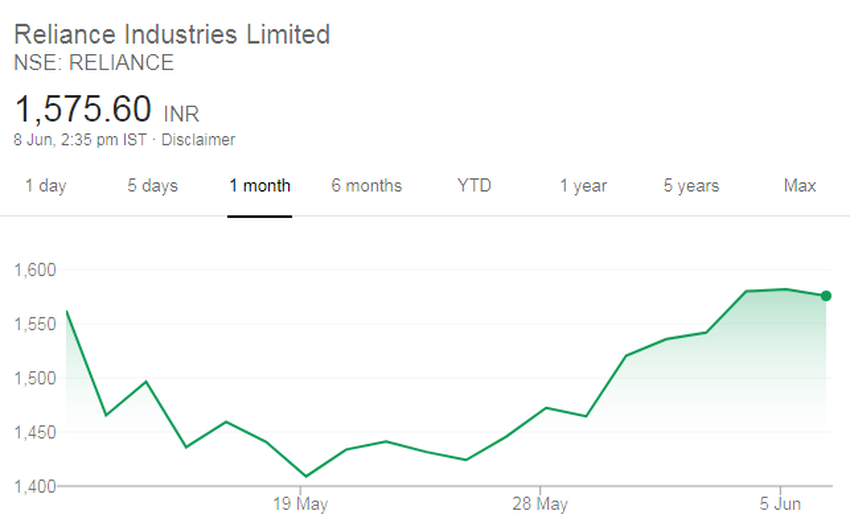Click the 19 May axis label
Image resolution: width=850 pixels, height=531 pixels.
click(x=300, y=504)
